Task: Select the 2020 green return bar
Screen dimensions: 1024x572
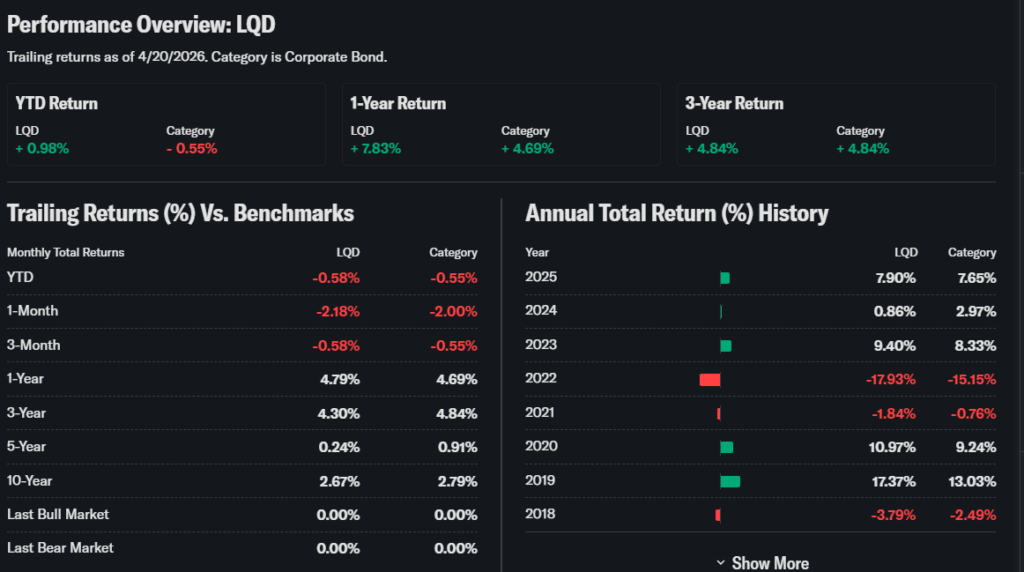Action: pyautogui.click(x=727, y=447)
